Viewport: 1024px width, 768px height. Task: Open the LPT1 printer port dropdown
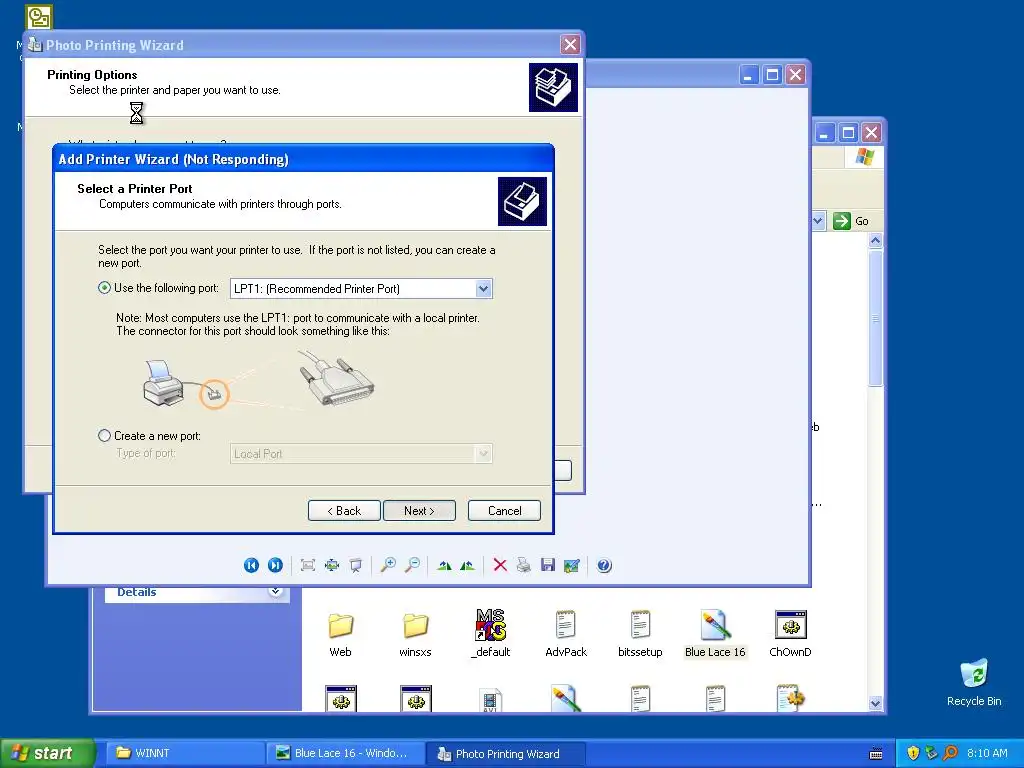[483, 289]
